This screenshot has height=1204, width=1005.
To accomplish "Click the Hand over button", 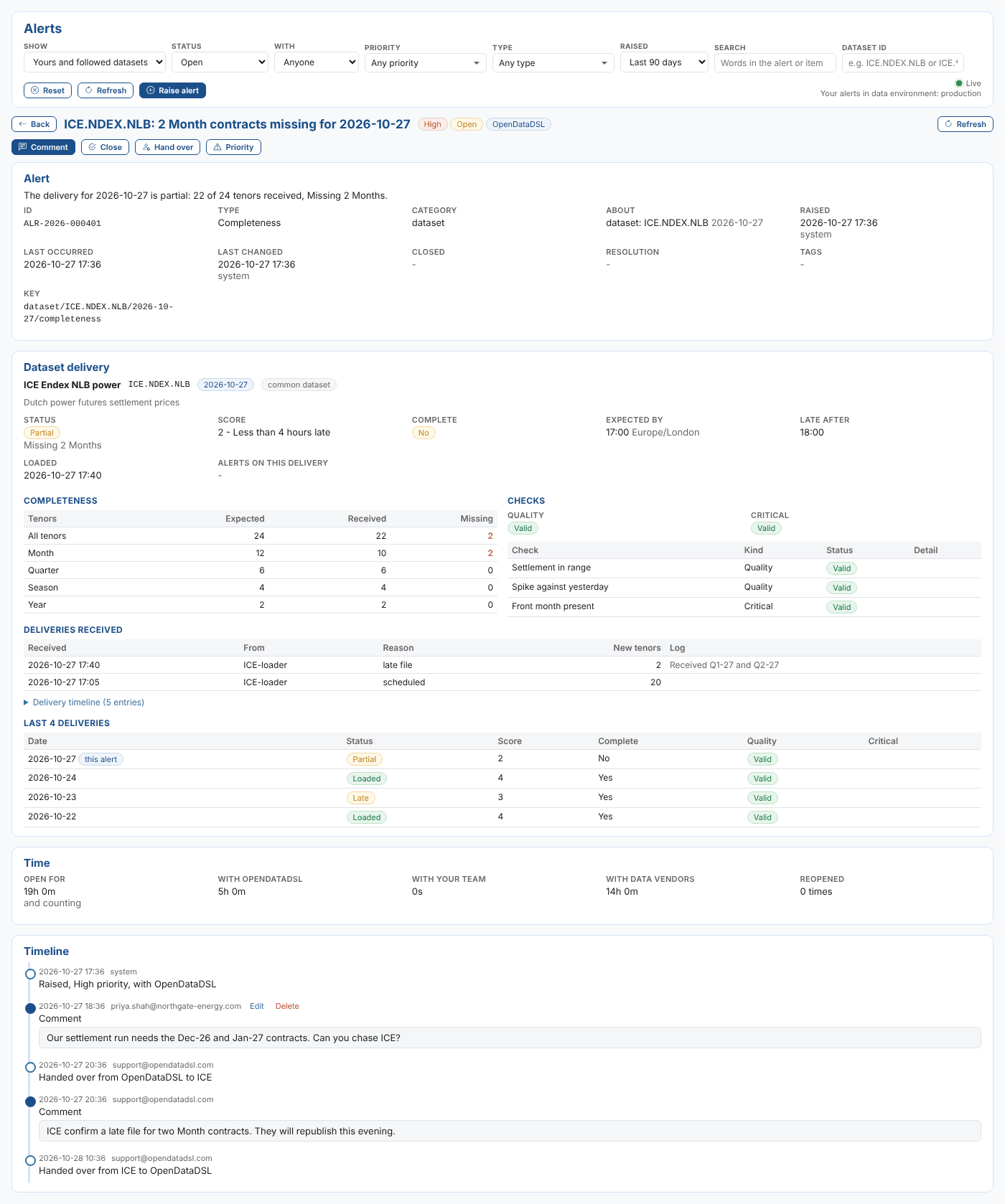I will [x=167, y=147].
